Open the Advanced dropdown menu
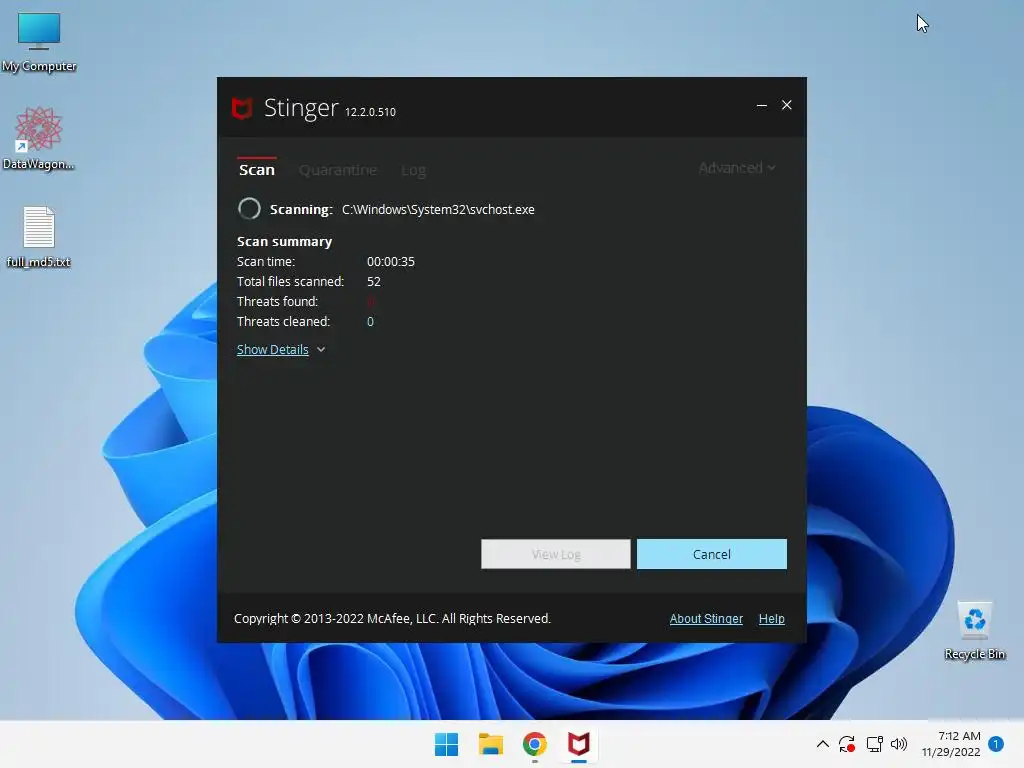The width and height of the screenshot is (1024, 768). 737,168
